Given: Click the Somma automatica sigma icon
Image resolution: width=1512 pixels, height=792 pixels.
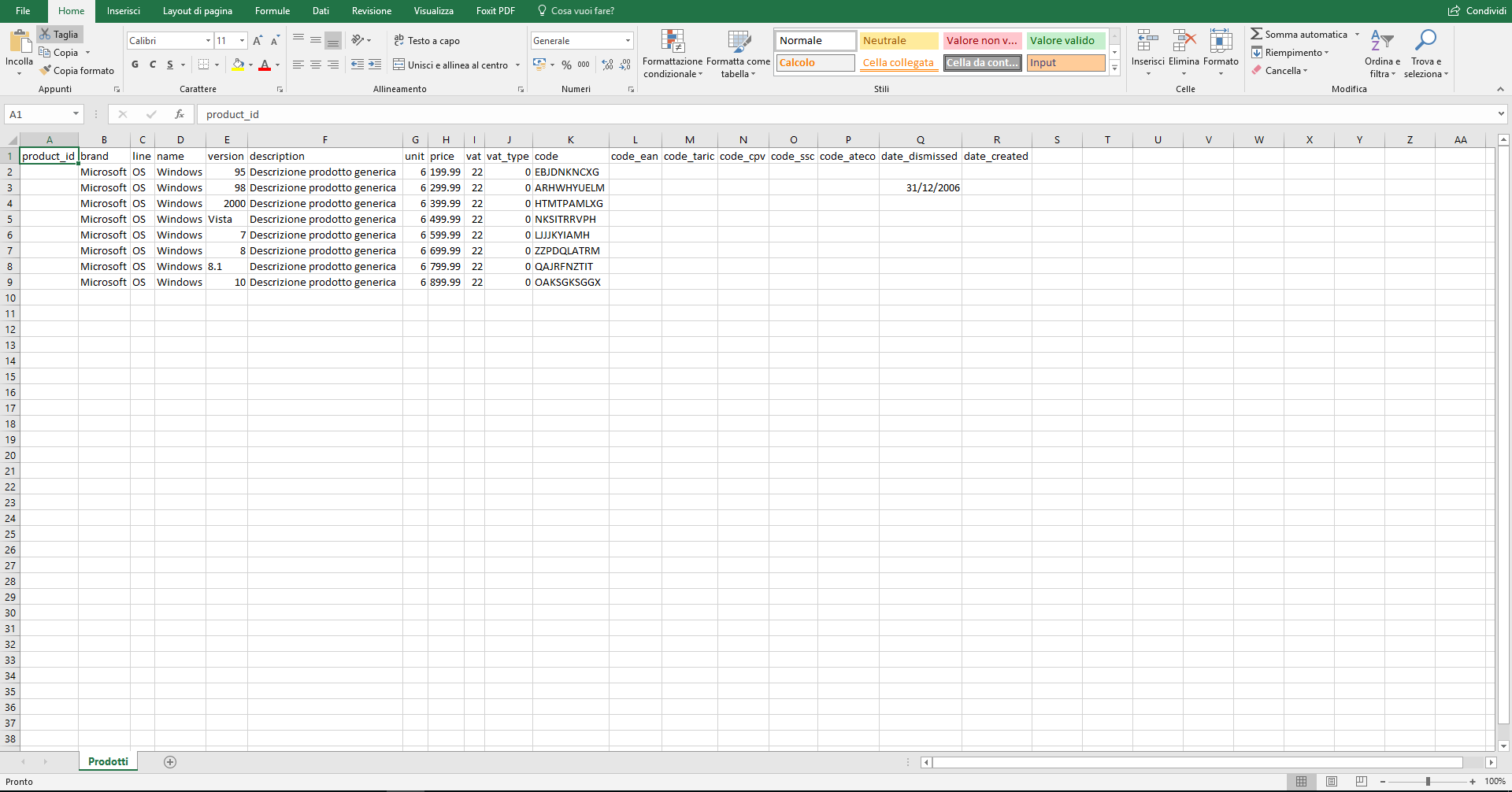Looking at the screenshot, I should pos(1257,35).
